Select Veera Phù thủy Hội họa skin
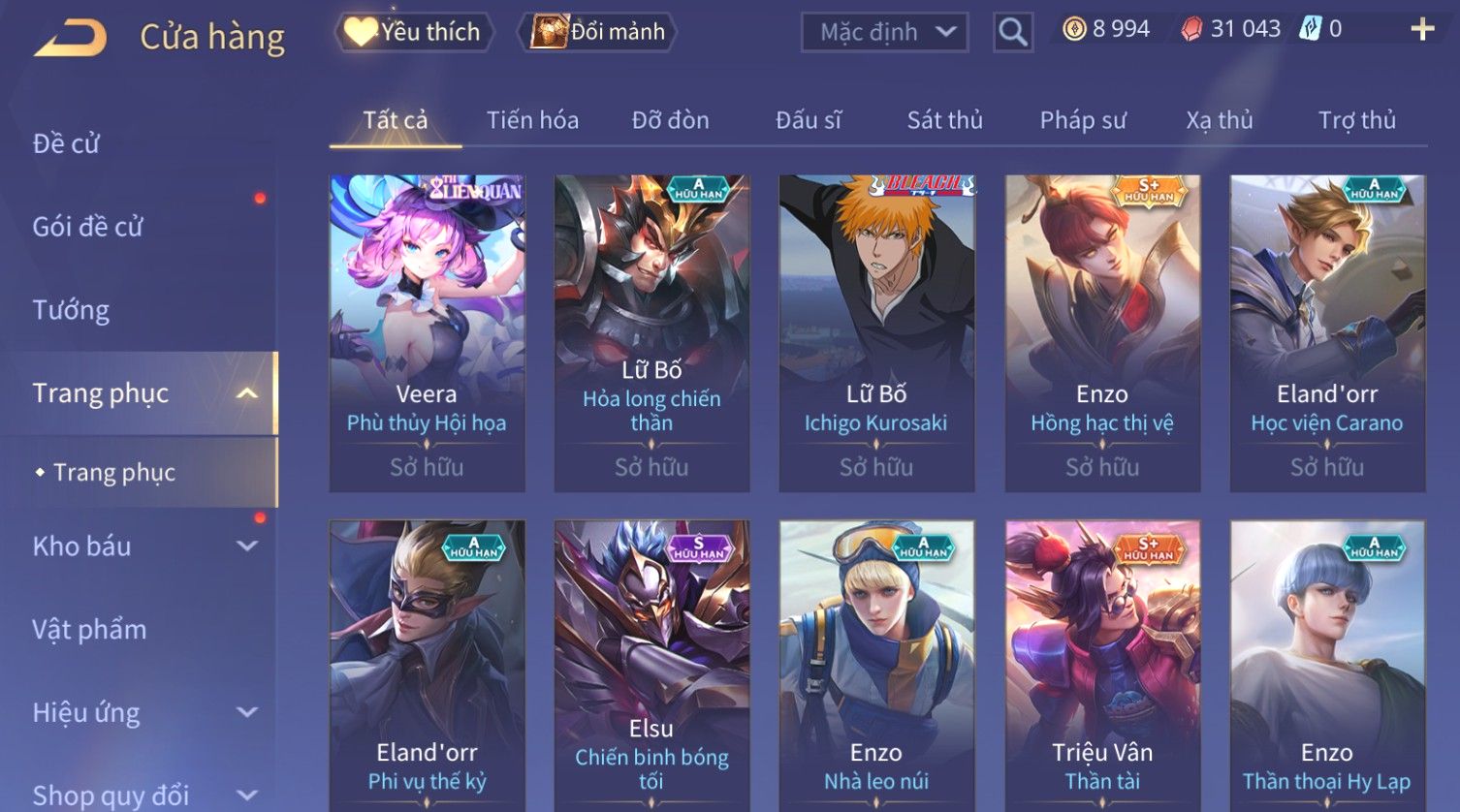This screenshot has width=1460, height=812. click(427, 333)
